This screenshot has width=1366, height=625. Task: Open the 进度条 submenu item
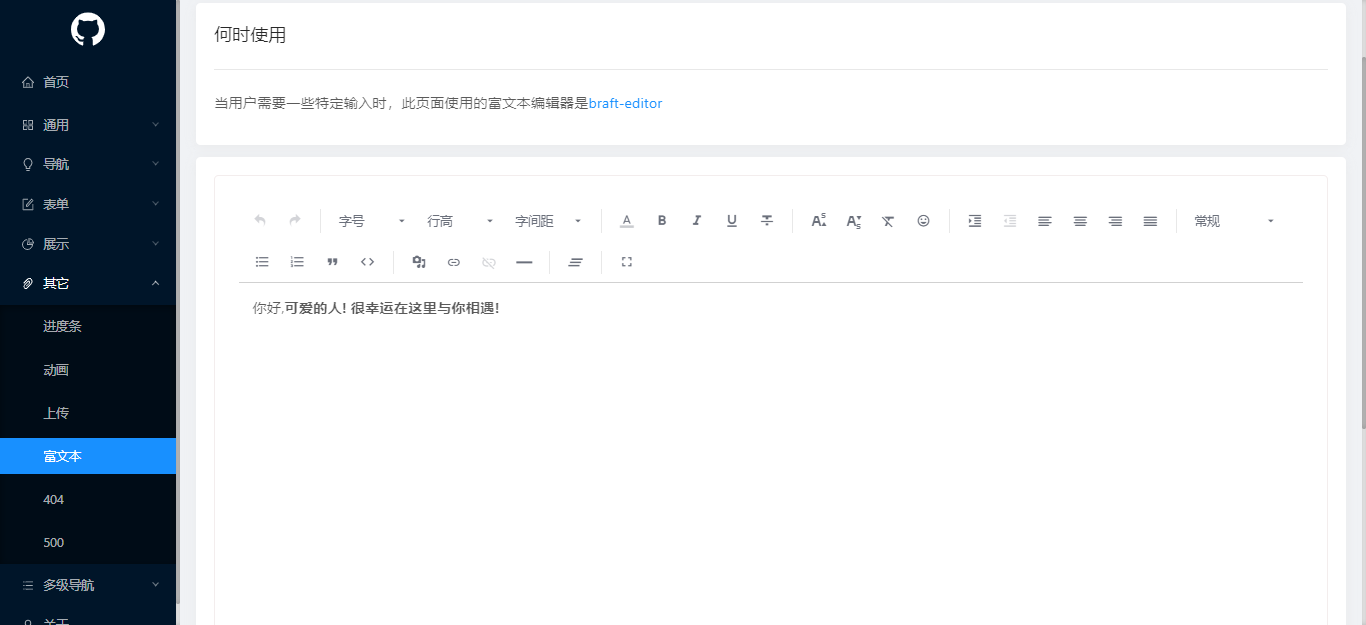point(88,326)
